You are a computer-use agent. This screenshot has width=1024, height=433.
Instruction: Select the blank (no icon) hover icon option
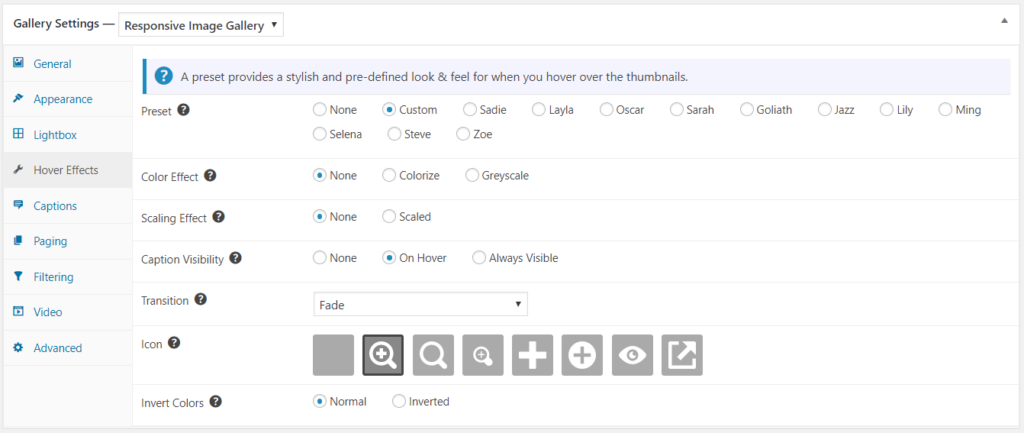pos(333,355)
